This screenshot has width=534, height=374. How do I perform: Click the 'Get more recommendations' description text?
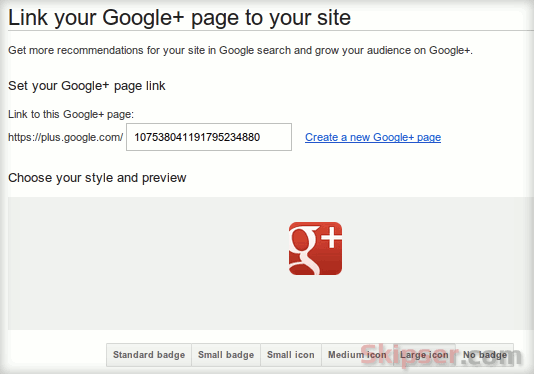[240, 50]
